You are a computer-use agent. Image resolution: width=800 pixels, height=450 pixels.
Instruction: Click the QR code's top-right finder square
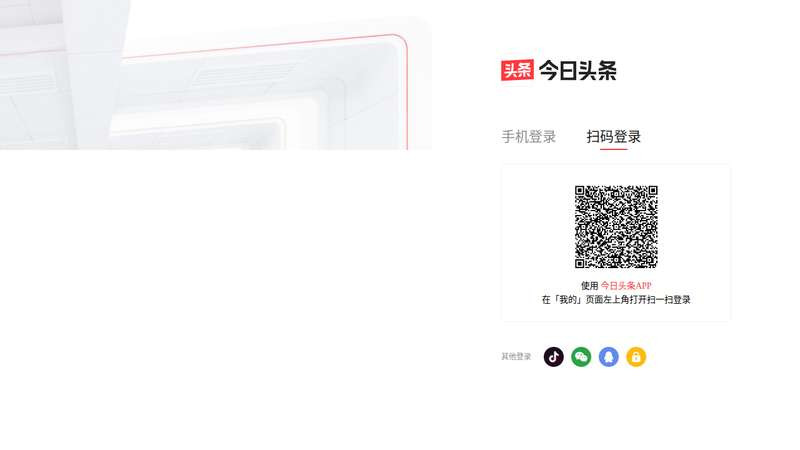(653, 190)
